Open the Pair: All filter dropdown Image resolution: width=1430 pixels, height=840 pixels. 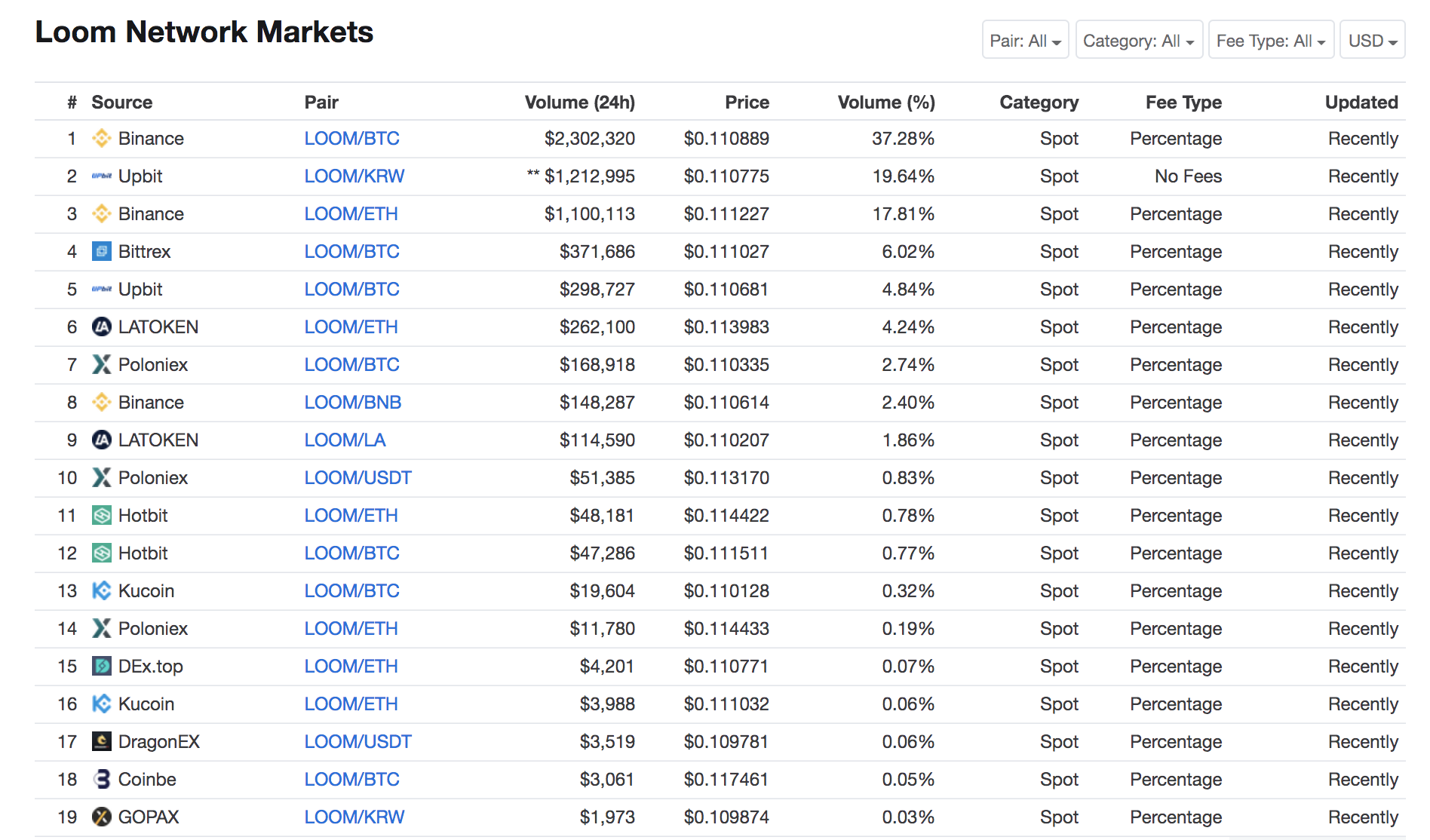coord(1025,40)
